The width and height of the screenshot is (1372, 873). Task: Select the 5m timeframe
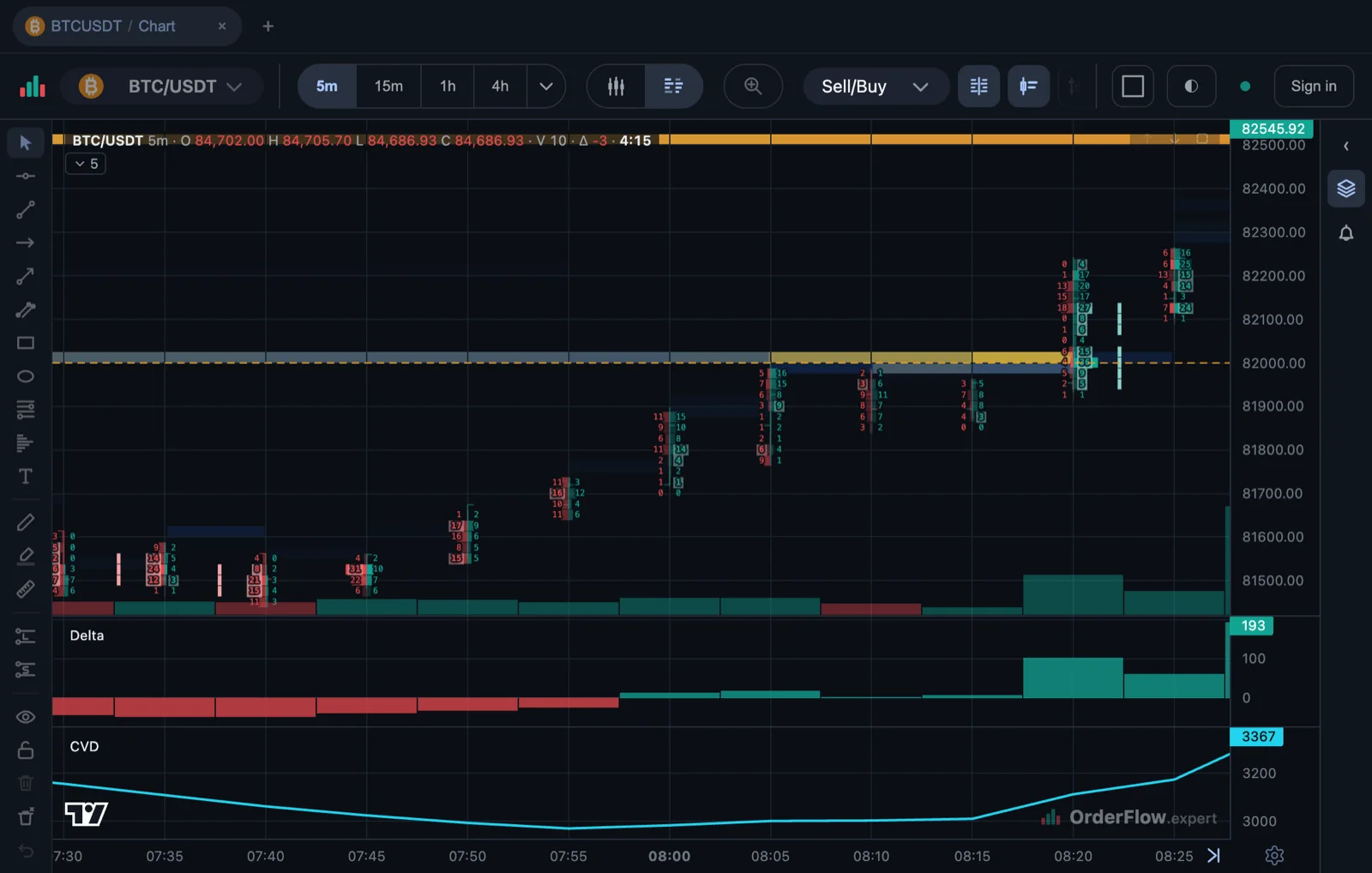click(327, 86)
